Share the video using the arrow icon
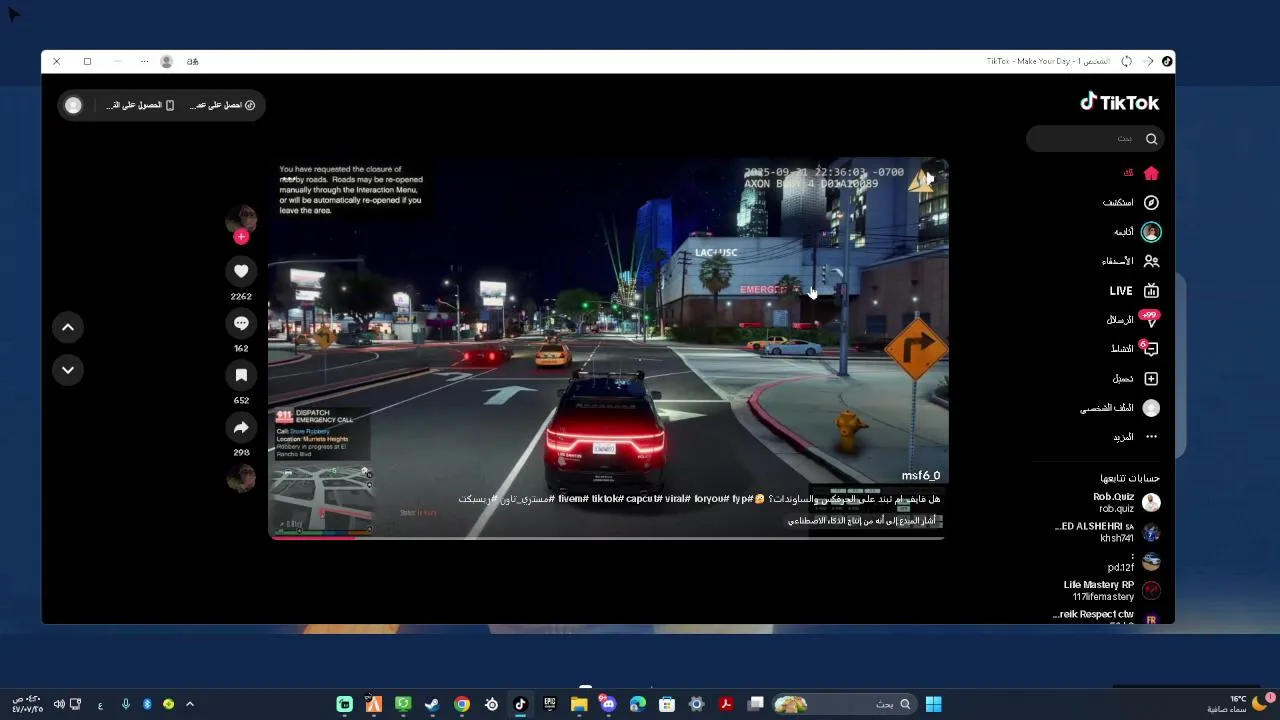Viewport: 1280px width, 720px height. (x=241, y=427)
